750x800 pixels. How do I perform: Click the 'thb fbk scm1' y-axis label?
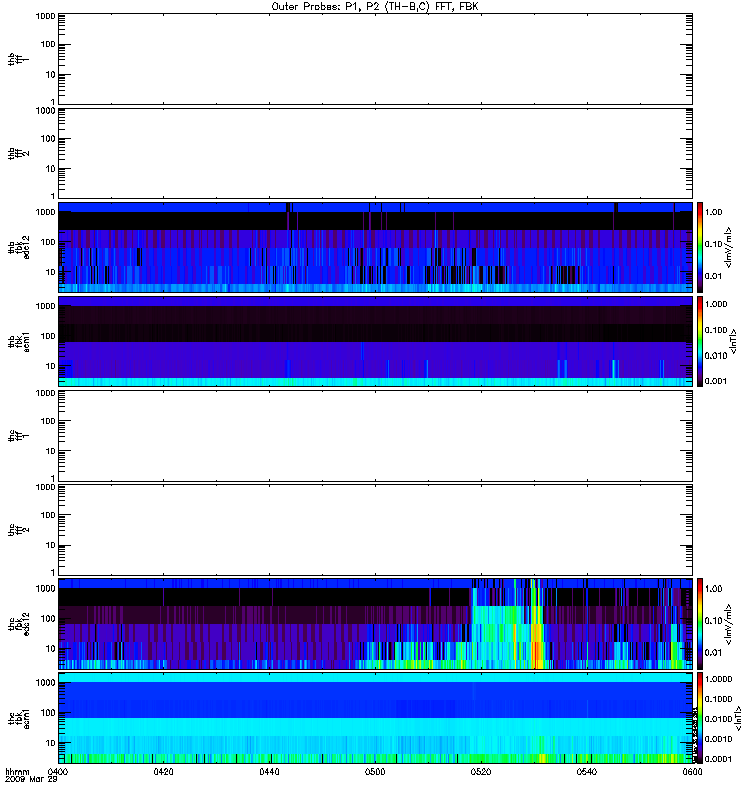tap(19, 341)
